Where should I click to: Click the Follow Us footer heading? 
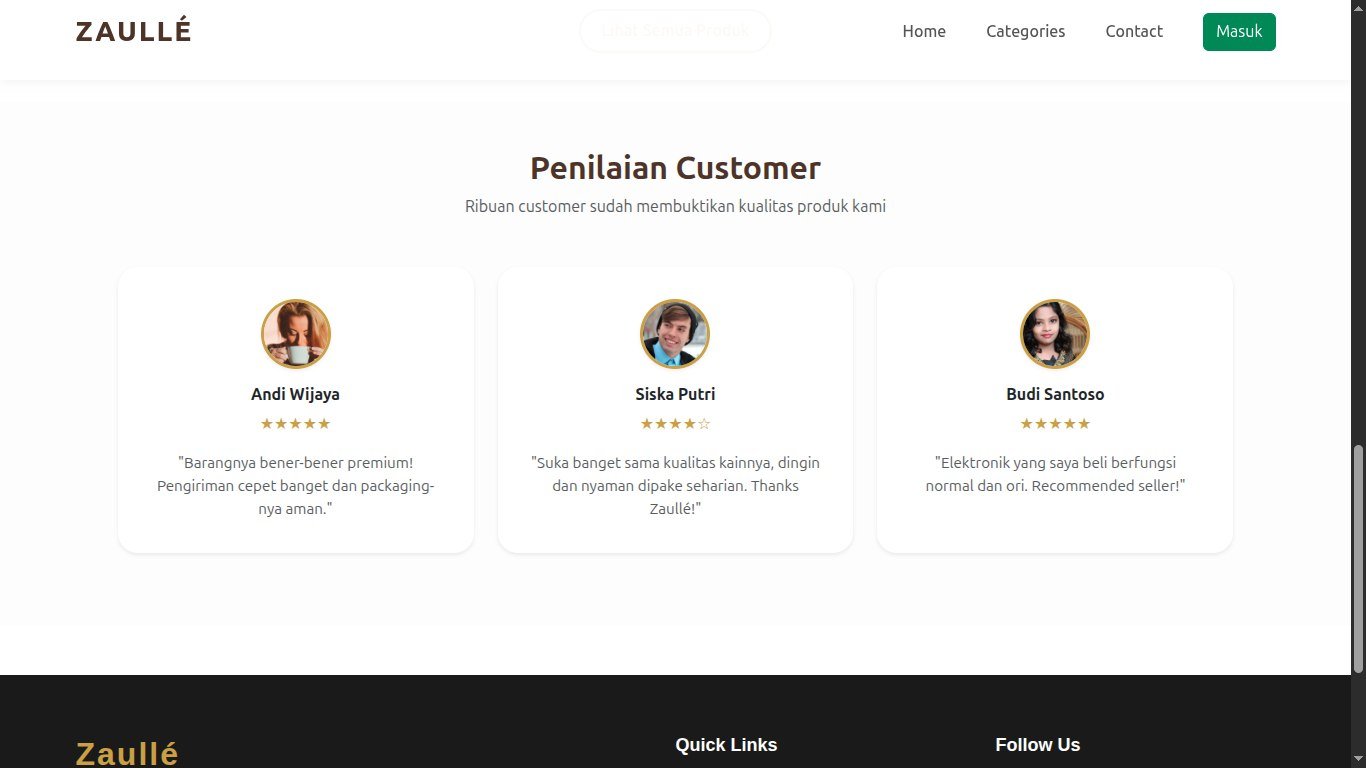pyautogui.click(x=1038, y=745)
